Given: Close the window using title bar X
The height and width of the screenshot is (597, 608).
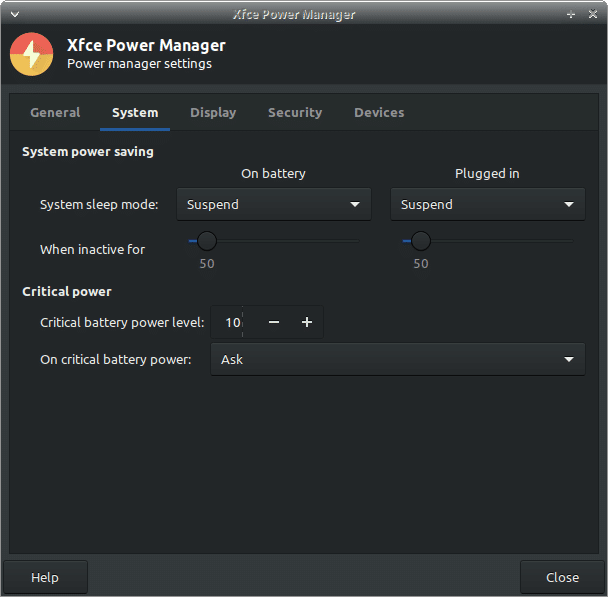Looking at the screenshot, I should [592, 14].
